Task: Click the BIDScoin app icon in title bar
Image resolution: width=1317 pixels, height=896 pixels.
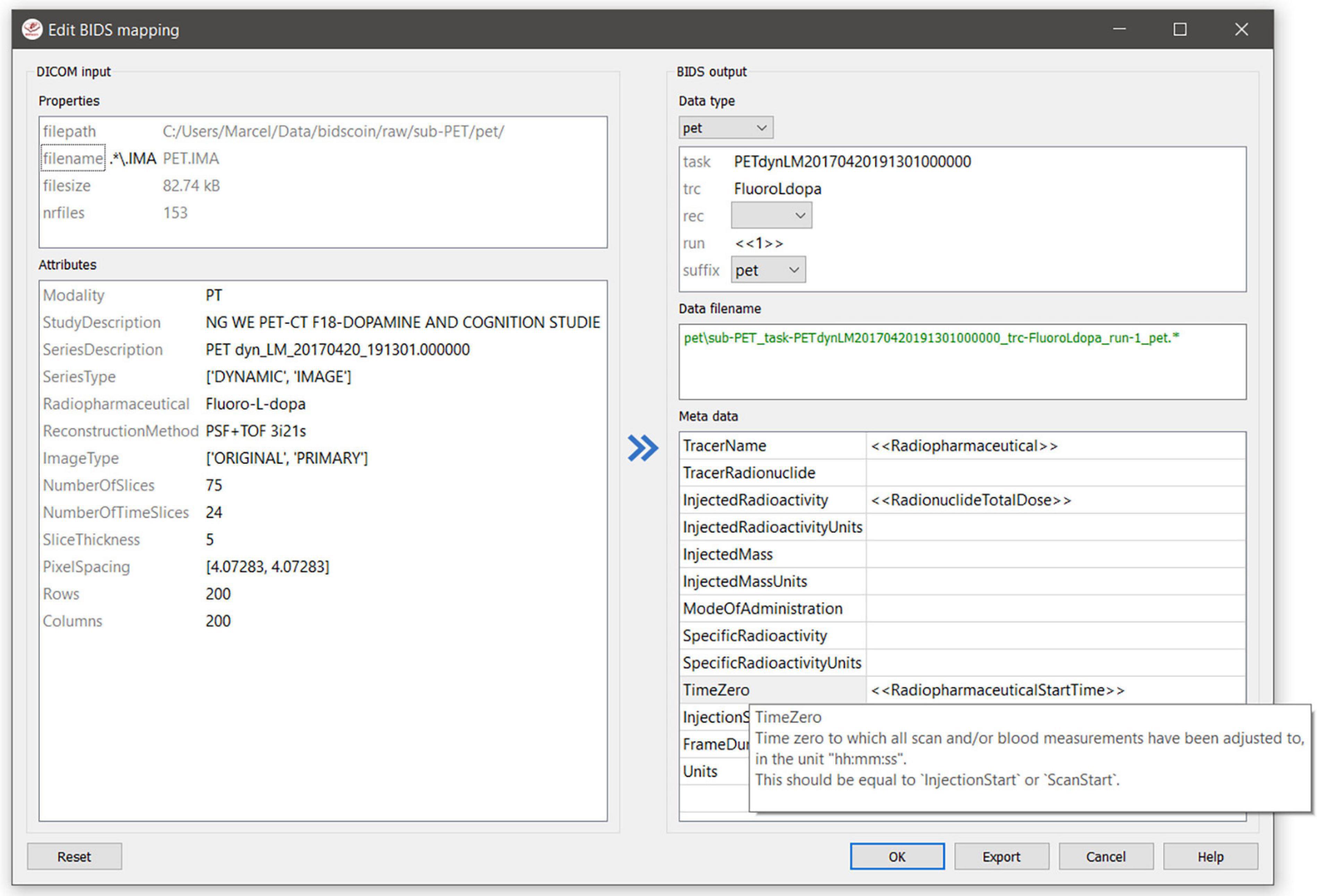Action: click(x=32, y=29)
